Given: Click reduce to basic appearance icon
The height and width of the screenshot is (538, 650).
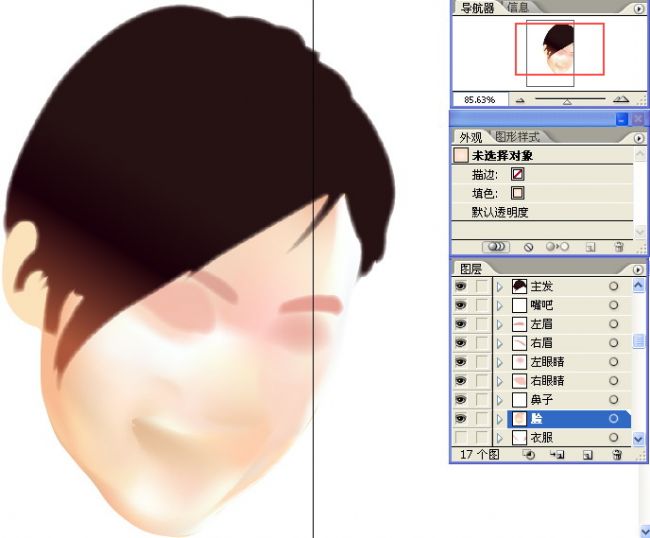Looking at the screenshot, I should click(554, 246).
